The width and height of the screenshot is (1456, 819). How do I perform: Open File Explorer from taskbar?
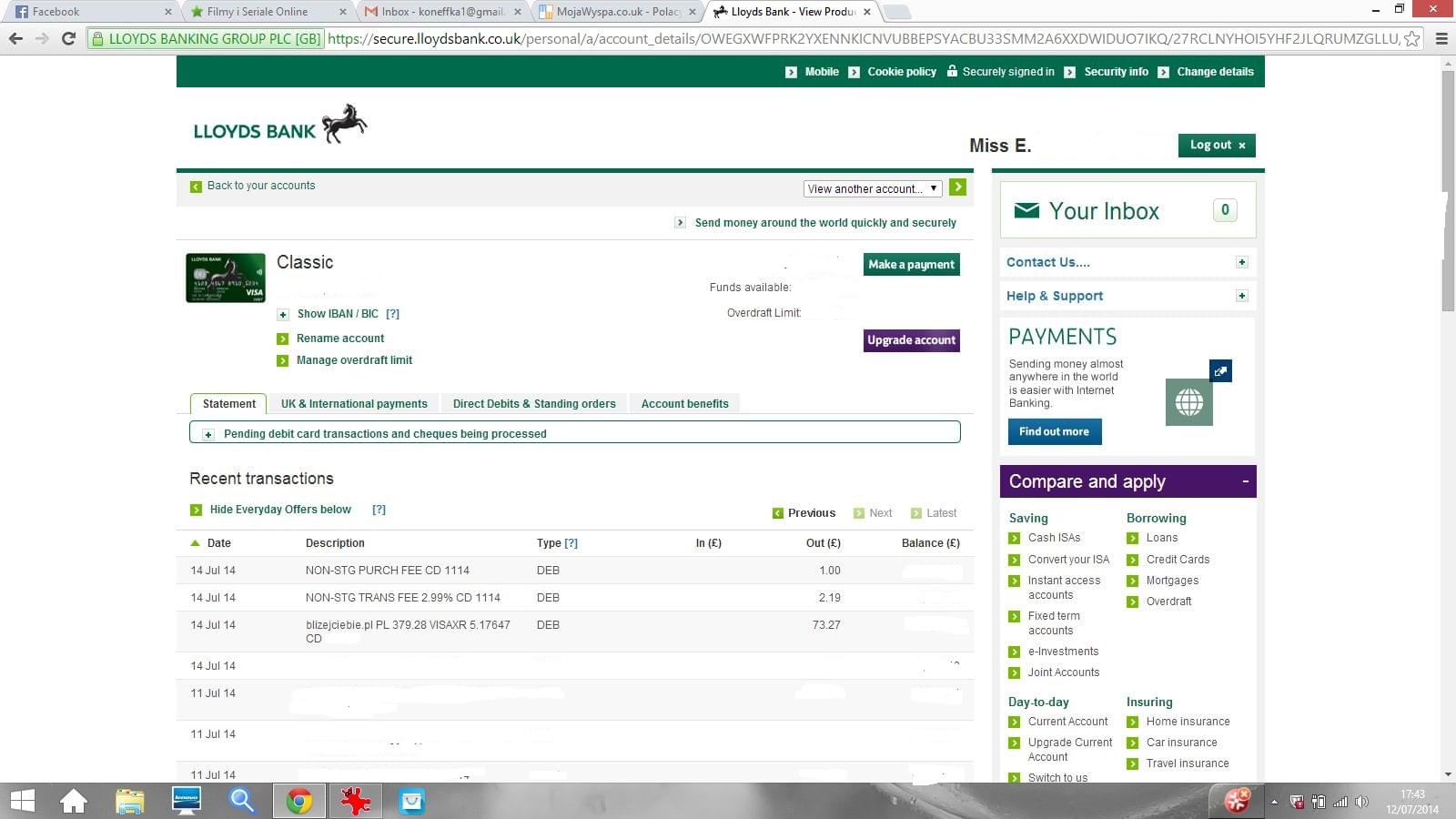click(x=130, y=802)
